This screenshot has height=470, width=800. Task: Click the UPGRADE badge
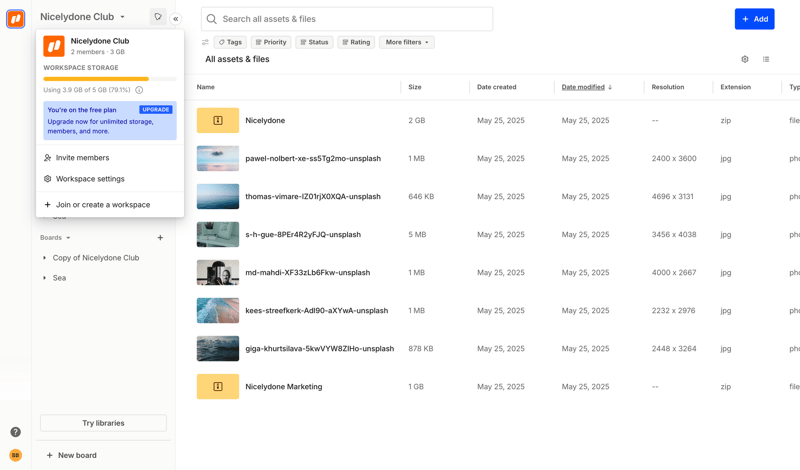[156, 110]
